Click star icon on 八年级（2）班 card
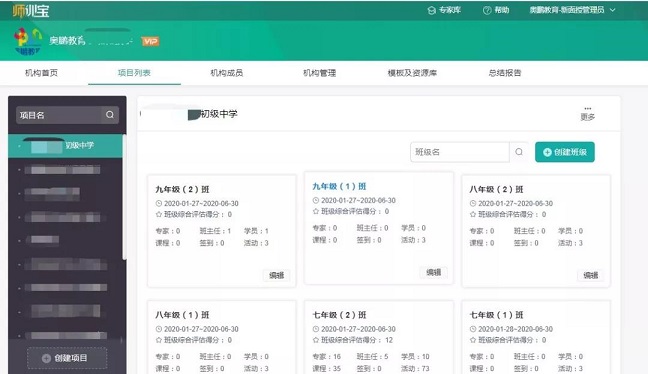 [473, 214]
